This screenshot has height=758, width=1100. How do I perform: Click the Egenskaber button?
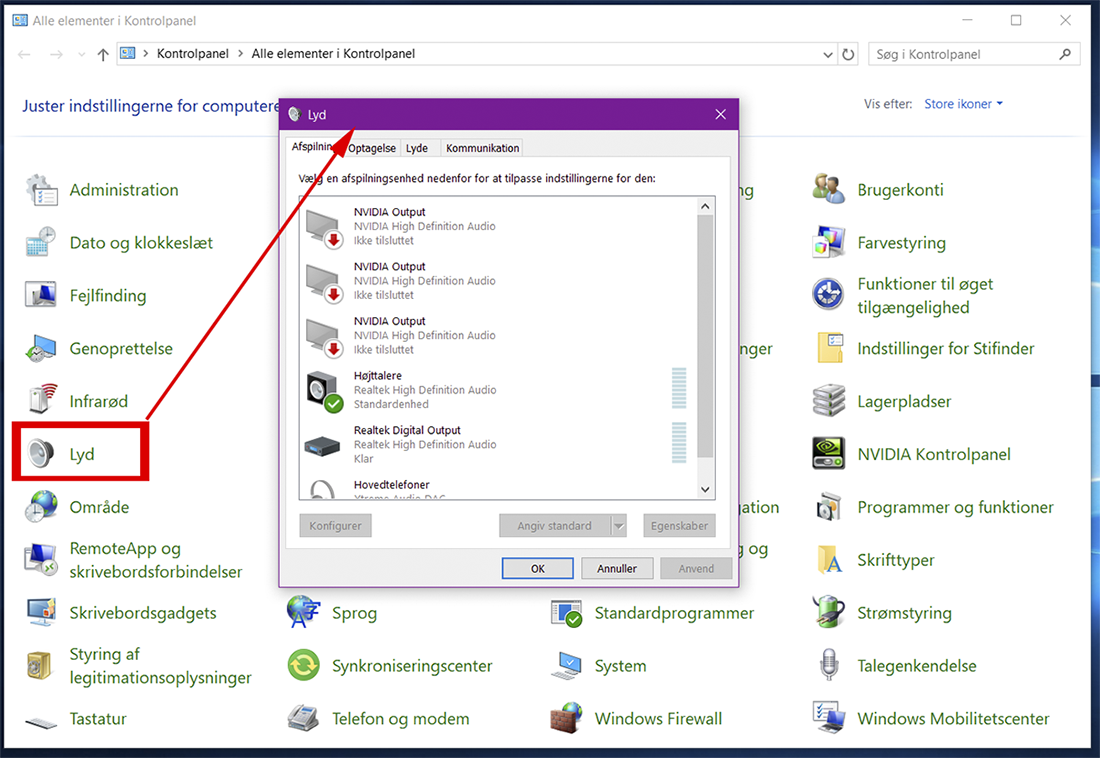pos(679,526)
